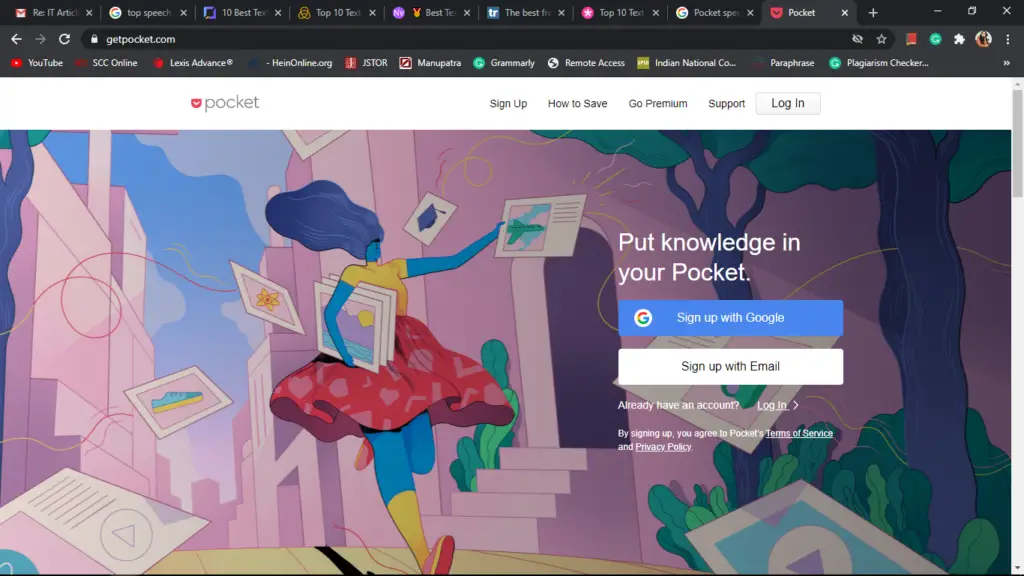Expand hidden bookmarks with double chevron
Viewport: 1024px width, 576px height.
1006,63
